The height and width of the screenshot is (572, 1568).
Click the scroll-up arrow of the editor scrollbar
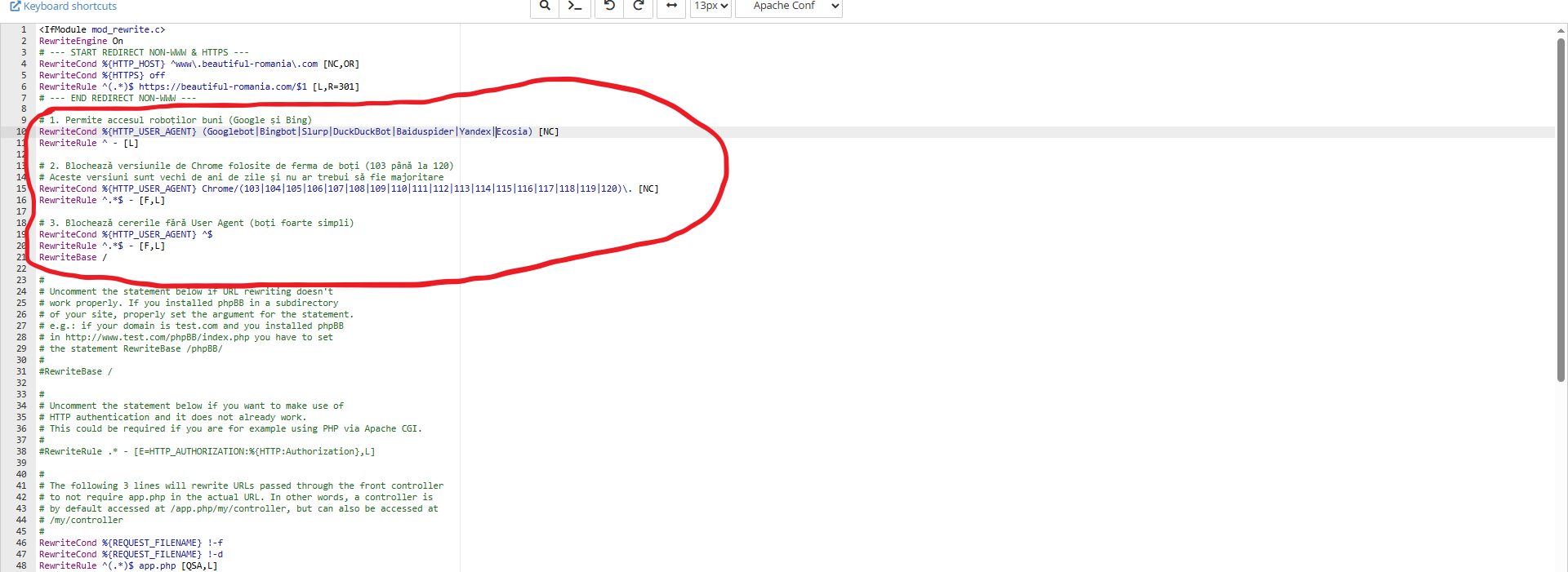coord(1561,31)
